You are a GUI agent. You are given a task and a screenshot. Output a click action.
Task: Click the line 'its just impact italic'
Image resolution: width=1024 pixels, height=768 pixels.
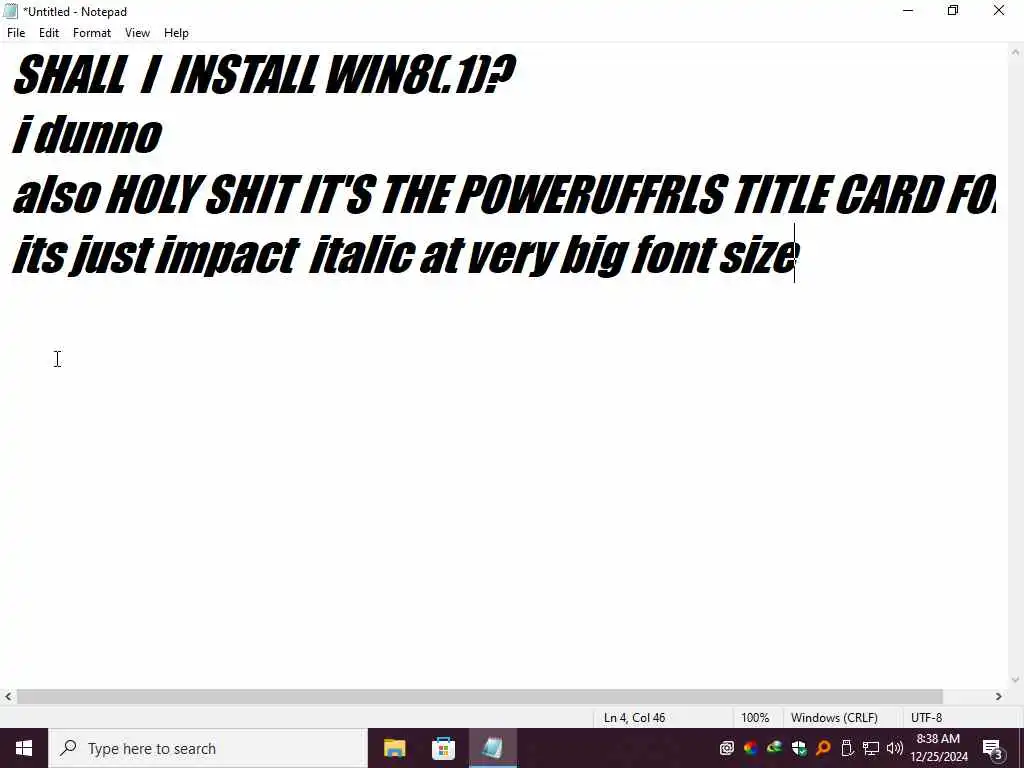(406, 255)
